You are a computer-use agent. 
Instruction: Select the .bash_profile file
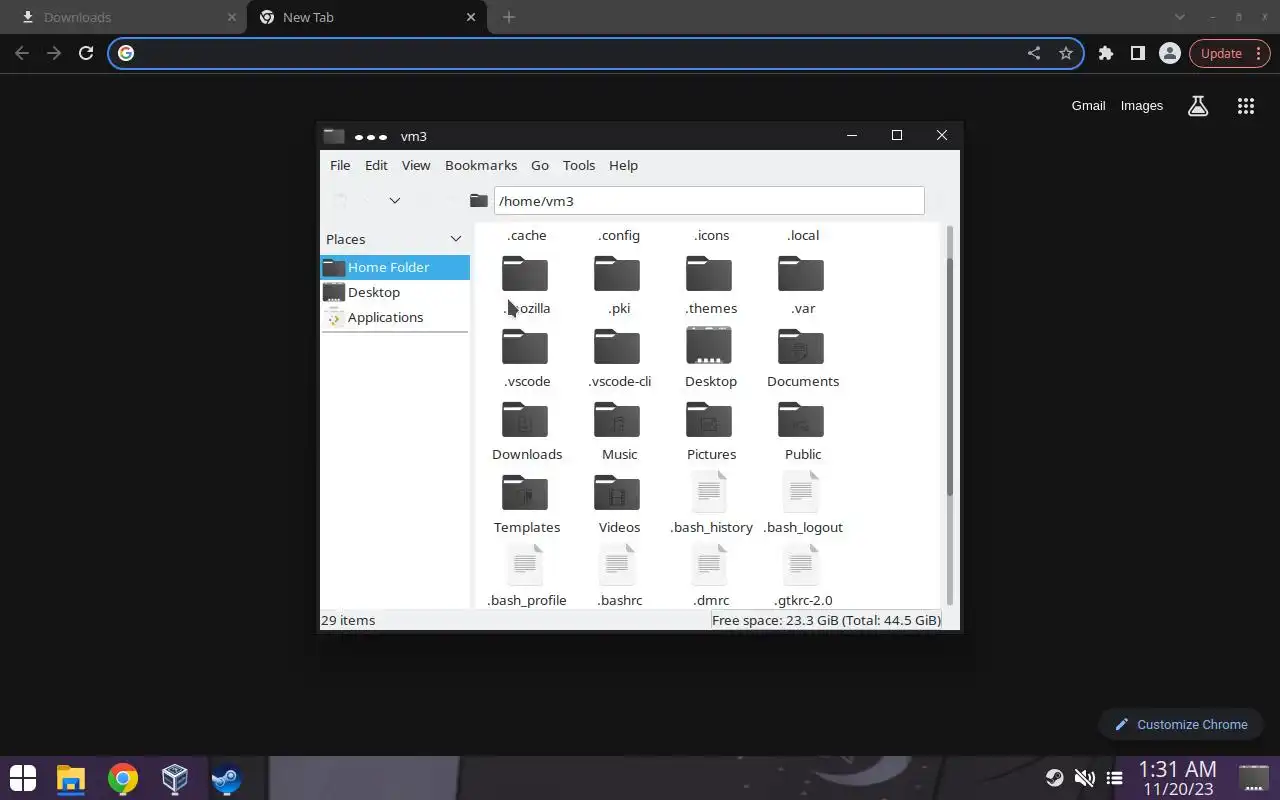pyautogui.click(x=525, y=565)
